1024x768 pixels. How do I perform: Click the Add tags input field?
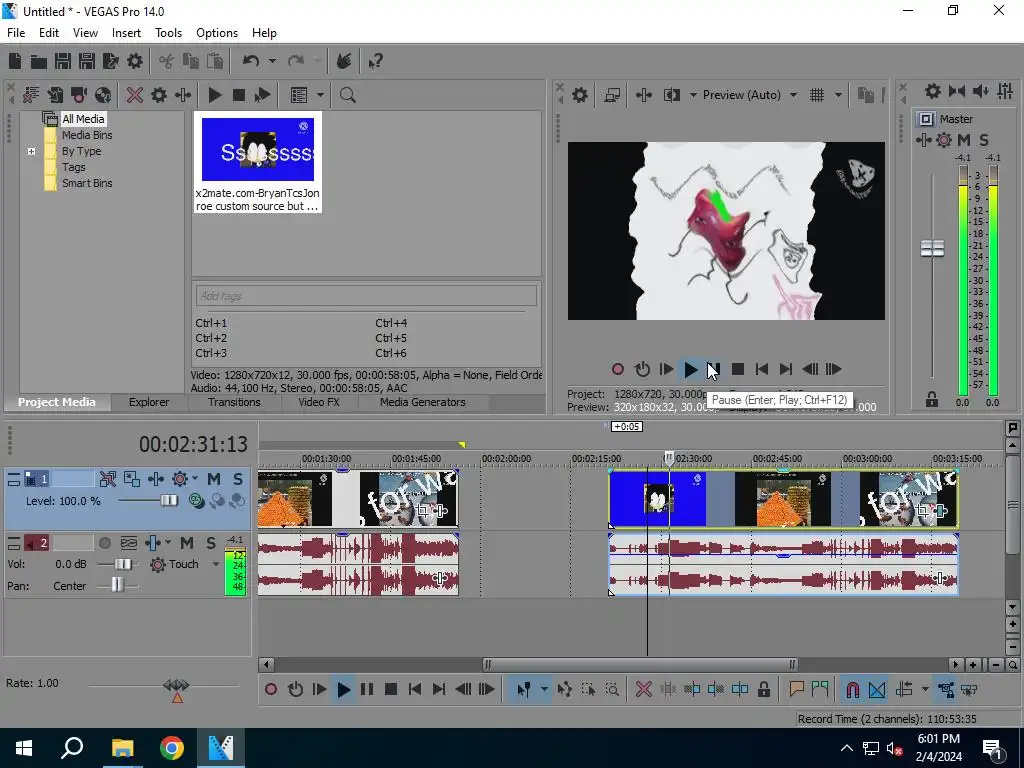pos(366,296)
